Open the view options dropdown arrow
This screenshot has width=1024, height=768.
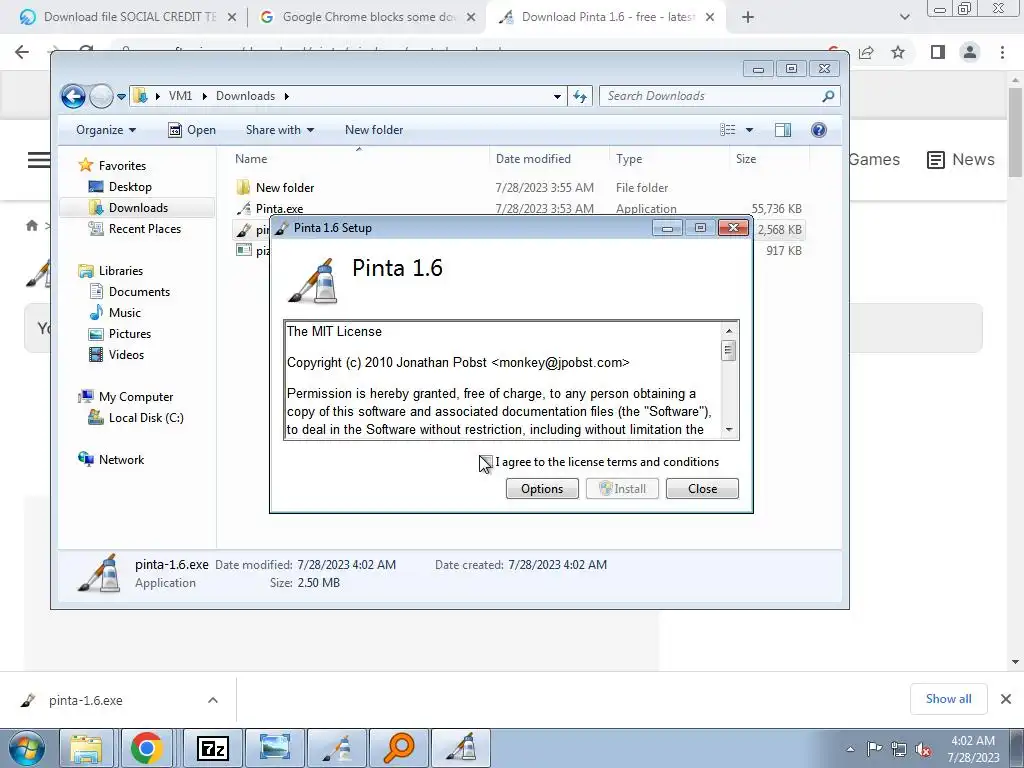point(749,130)
